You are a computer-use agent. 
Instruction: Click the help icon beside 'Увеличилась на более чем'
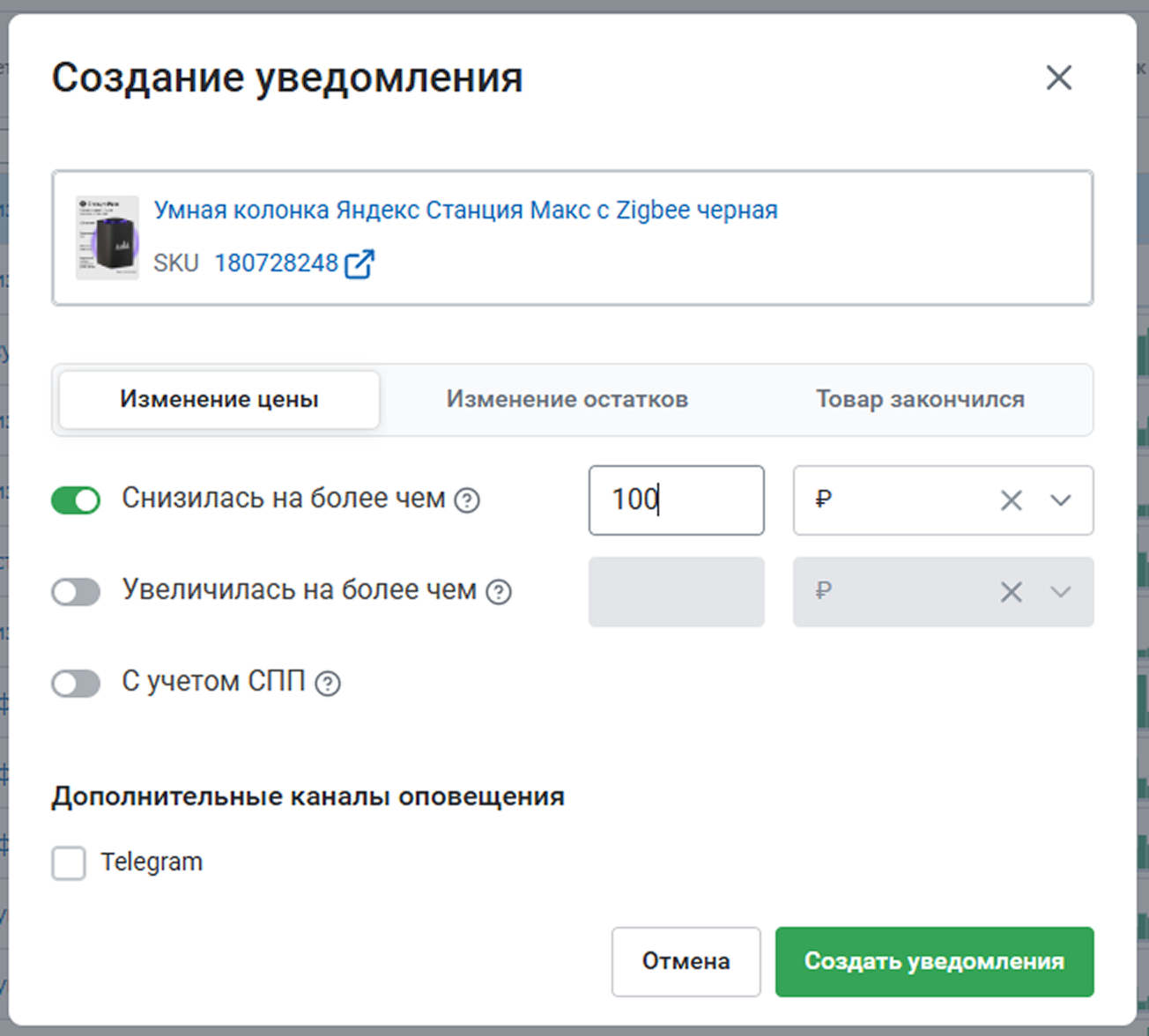tap(499, 591)
